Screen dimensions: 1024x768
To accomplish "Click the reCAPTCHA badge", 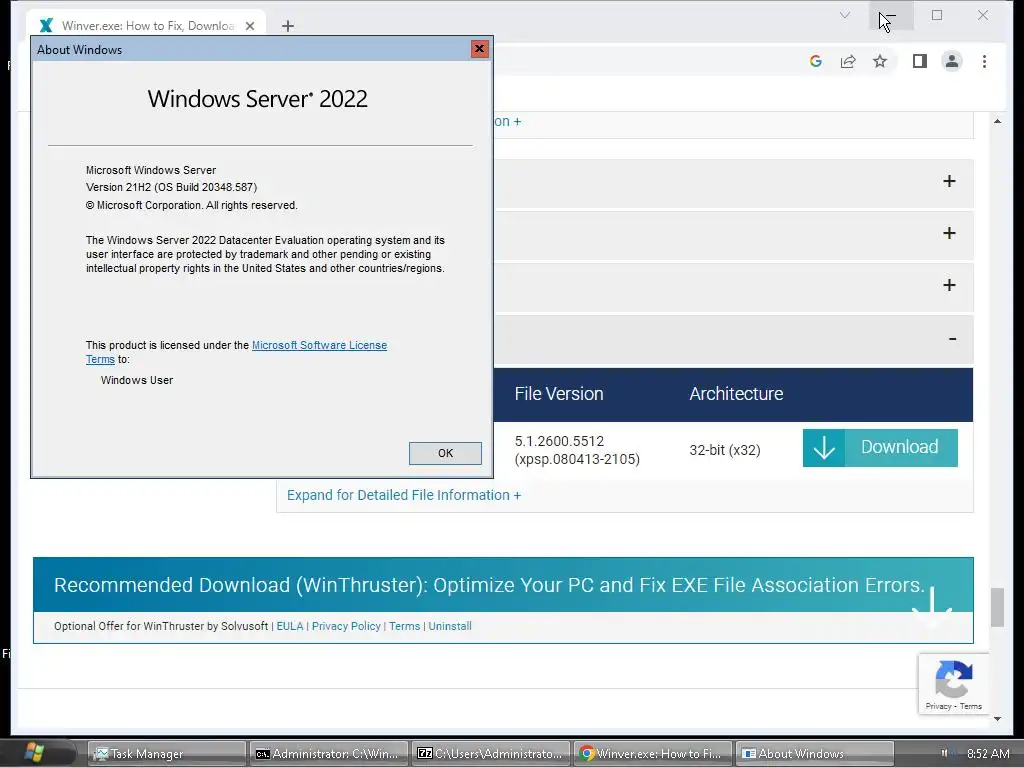I will pos(953,684).
